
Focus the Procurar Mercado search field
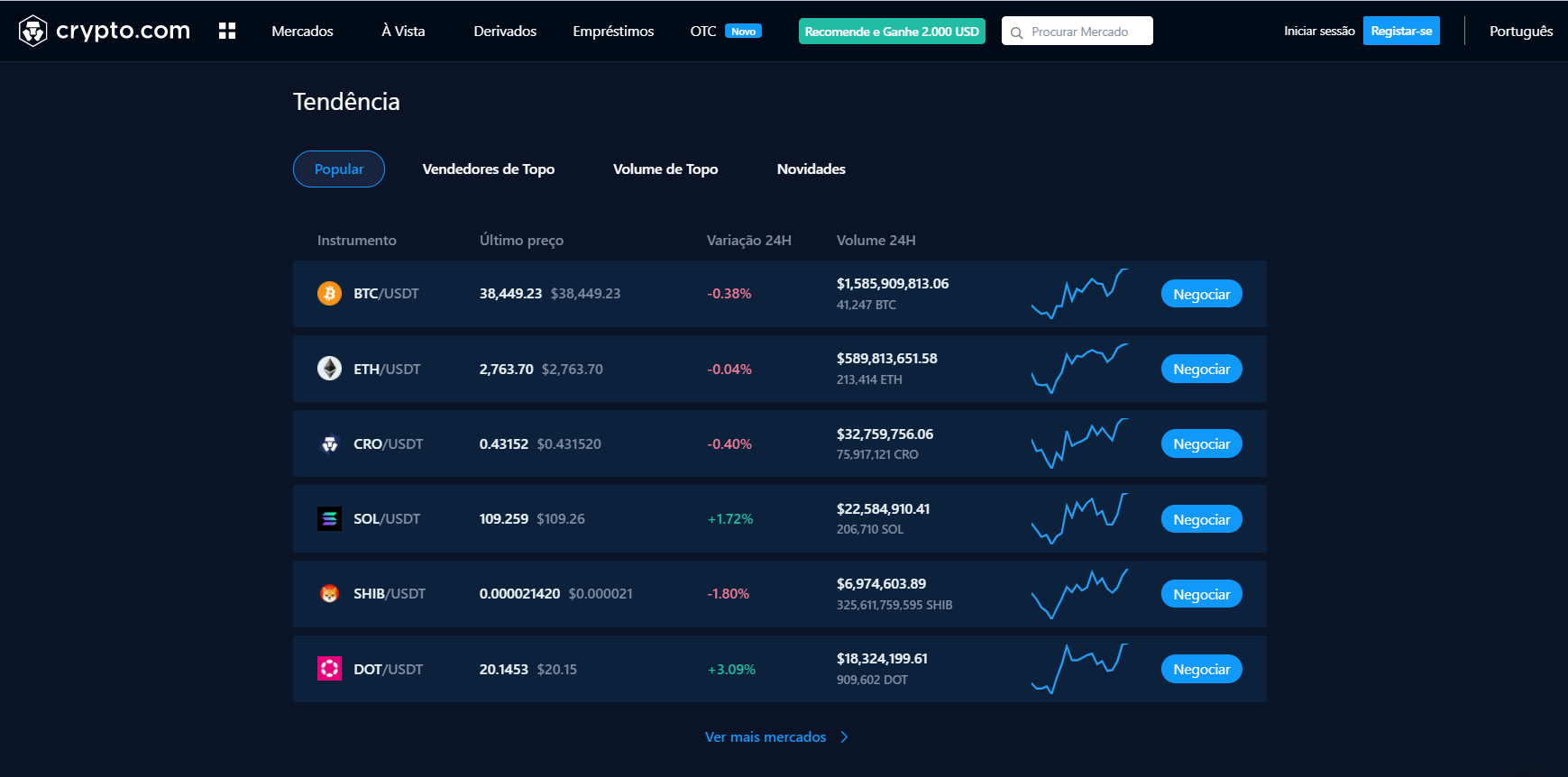pyautogui.click(x=1077, y=32)
